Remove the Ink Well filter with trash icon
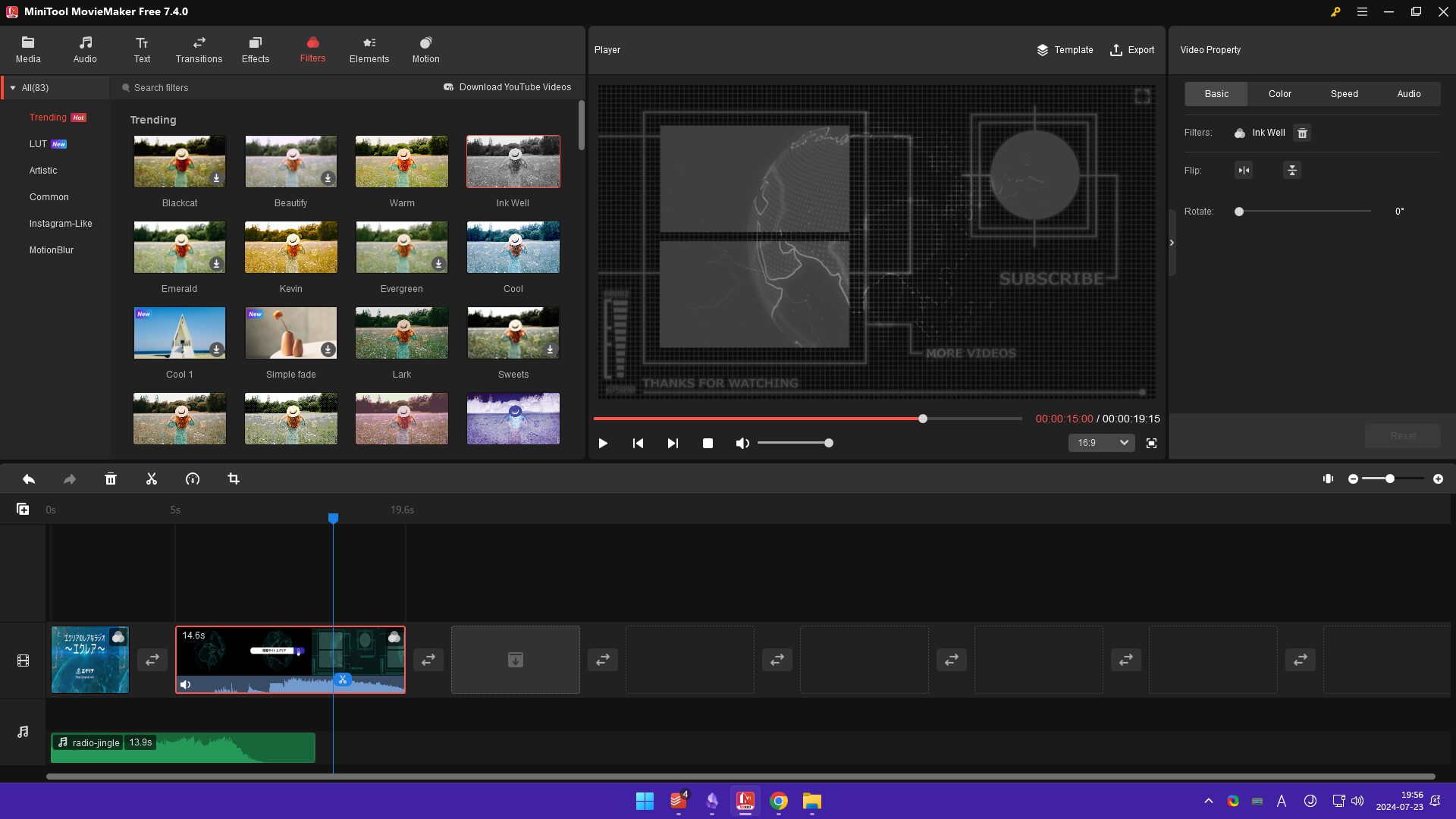The height and width of the screenshot is (819, 1456). point(1302,133)
